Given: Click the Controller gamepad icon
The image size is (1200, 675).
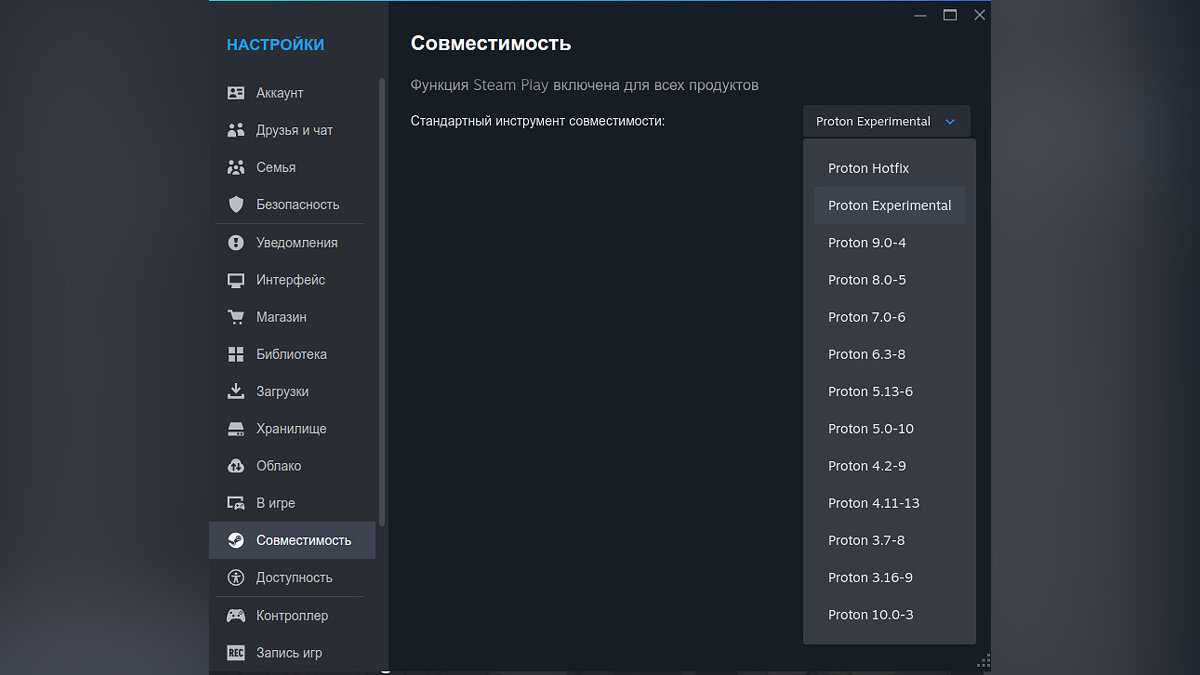Looking at the screenshot, I should pos(236,615).
